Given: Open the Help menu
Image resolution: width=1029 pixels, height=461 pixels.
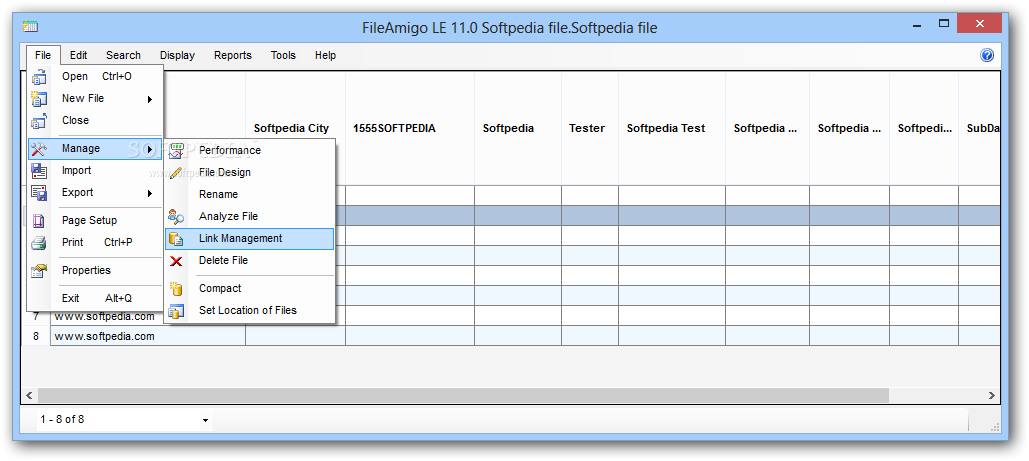Looking at the screenshot, I should coord(326,55).
